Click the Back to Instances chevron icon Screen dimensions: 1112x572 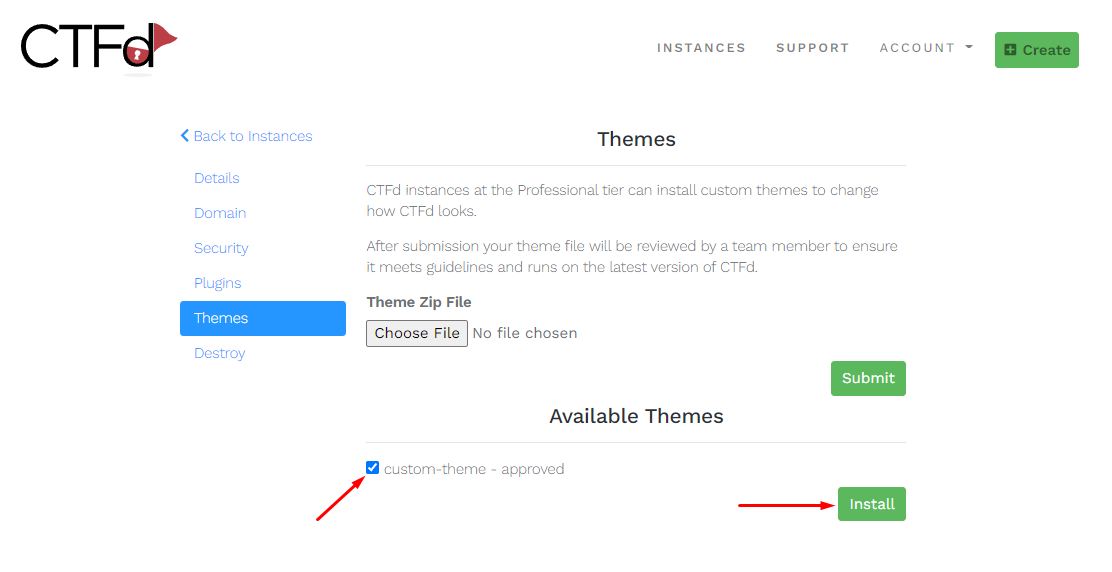click(x=185, y=136)
